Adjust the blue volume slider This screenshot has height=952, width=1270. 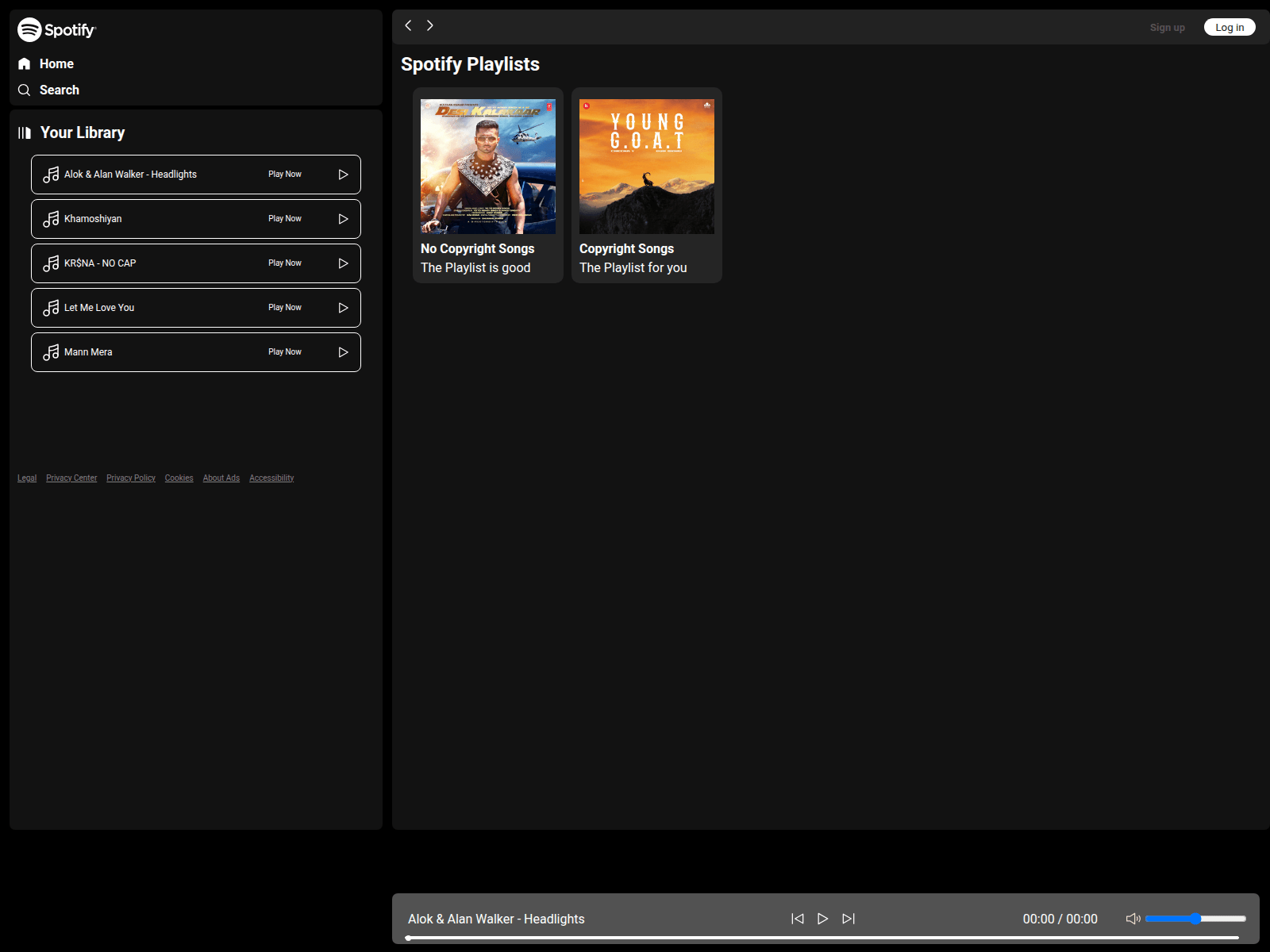(x=1195, y=919)
